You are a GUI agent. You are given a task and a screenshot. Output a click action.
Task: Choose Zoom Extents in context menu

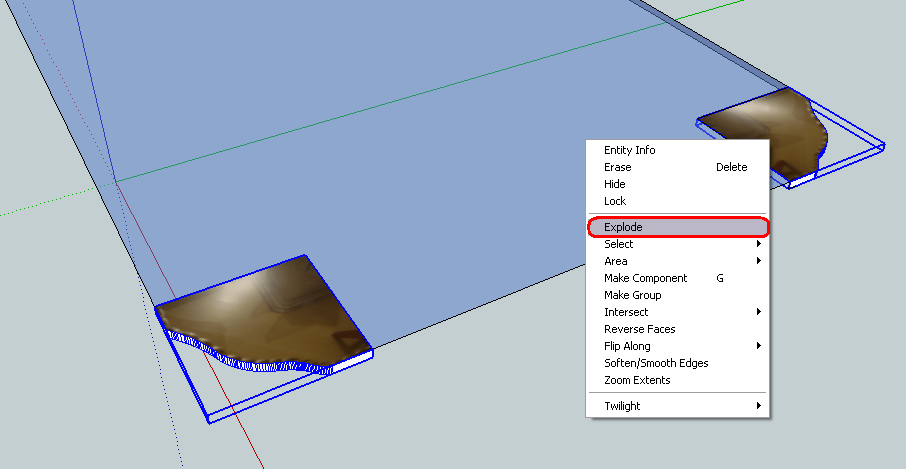[677, 380]
